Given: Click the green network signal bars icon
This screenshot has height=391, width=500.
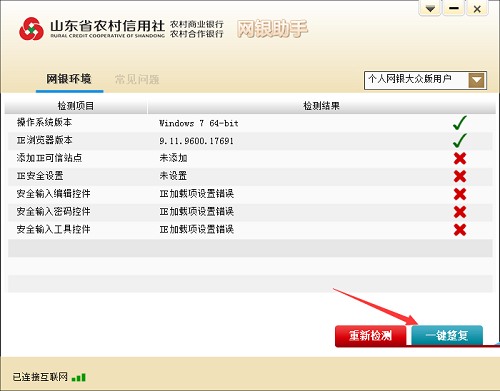Looking at the screenshot, I should pos(79,377).
